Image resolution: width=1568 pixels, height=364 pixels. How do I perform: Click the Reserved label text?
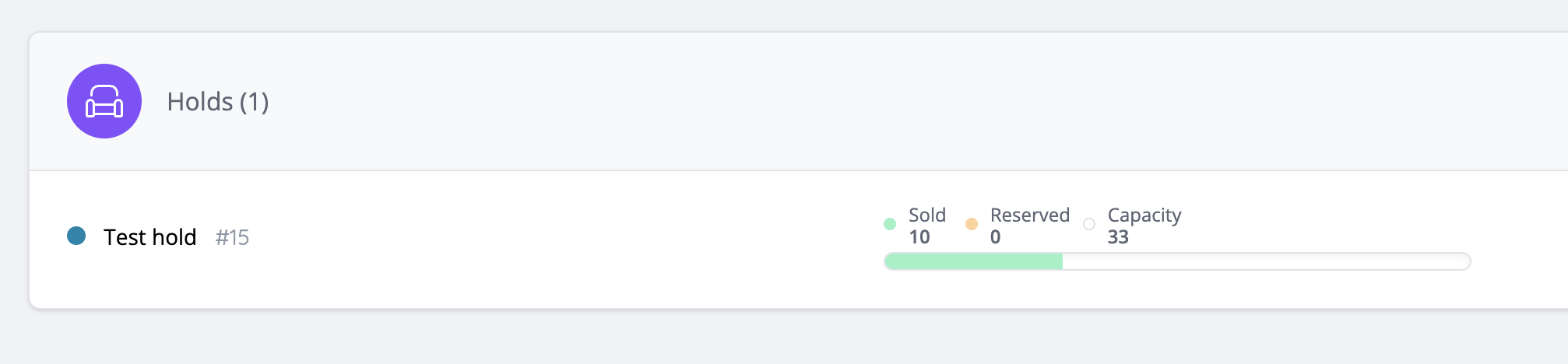point(1030,215)
